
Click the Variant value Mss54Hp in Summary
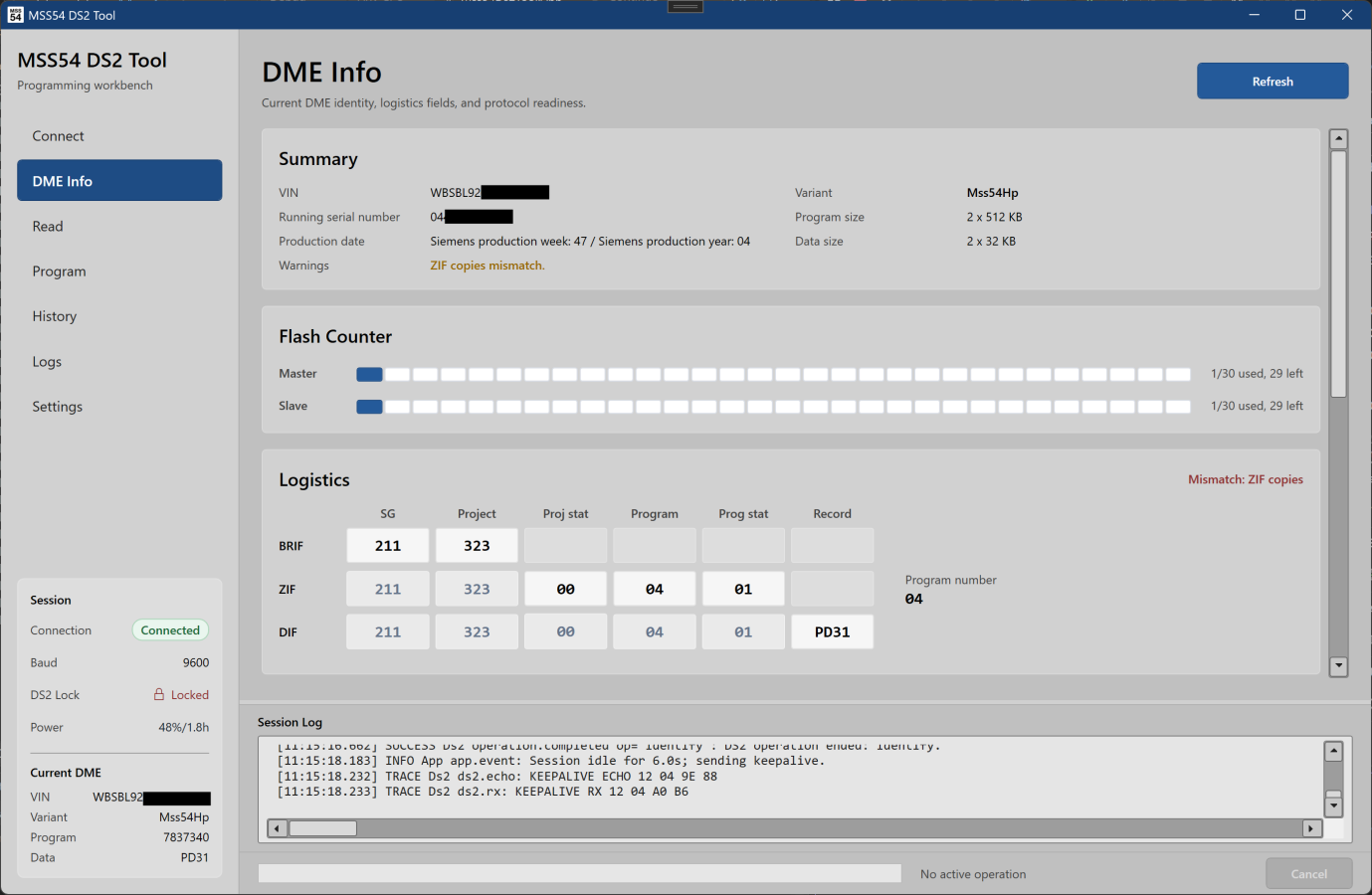click(993, 193)
